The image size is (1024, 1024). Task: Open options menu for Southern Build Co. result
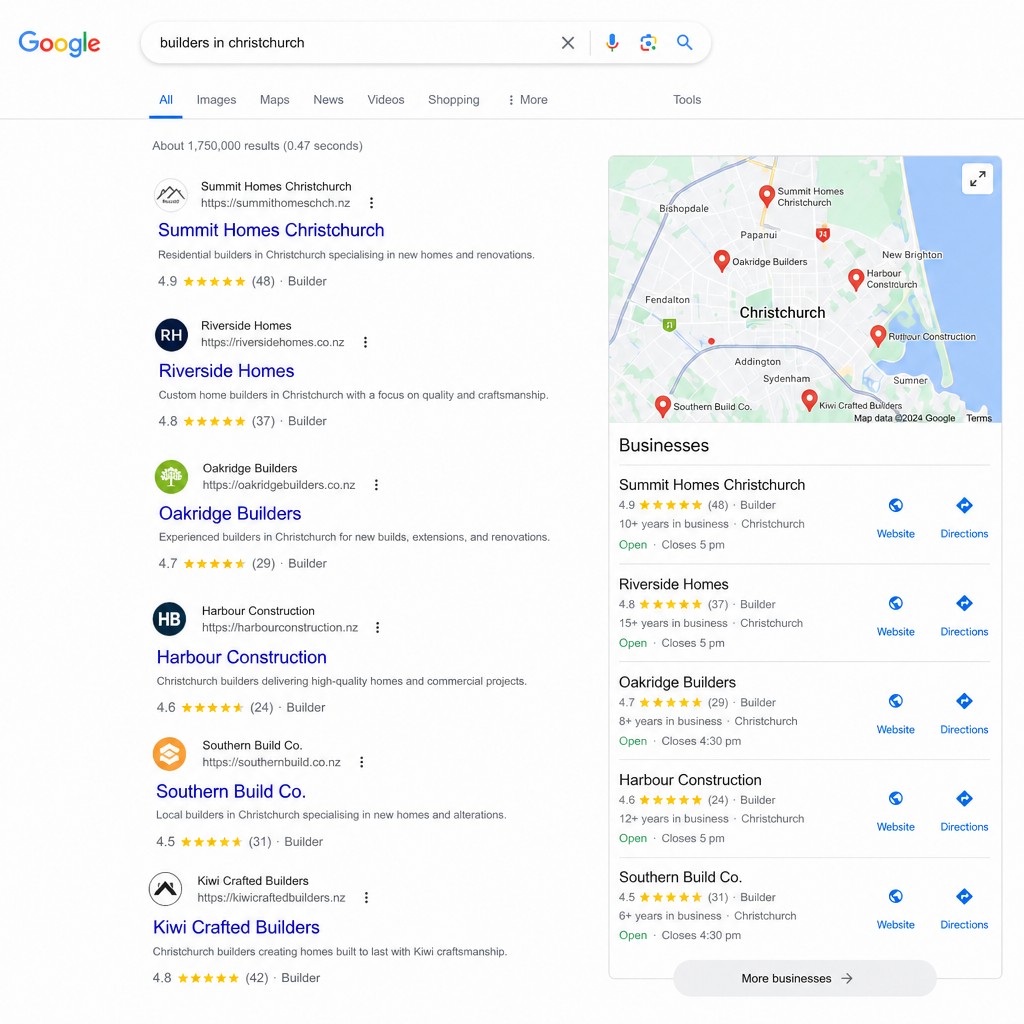coord(361,762)
